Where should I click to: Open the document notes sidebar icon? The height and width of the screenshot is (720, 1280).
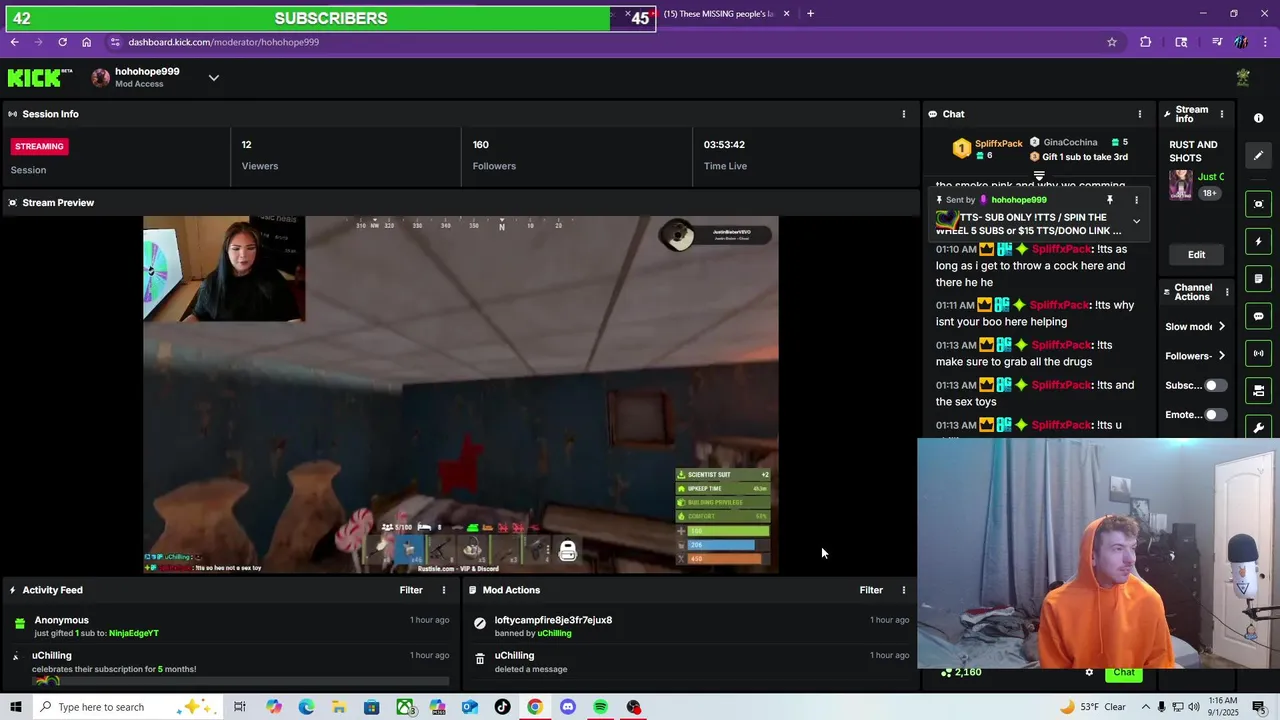click(1258, 279)
